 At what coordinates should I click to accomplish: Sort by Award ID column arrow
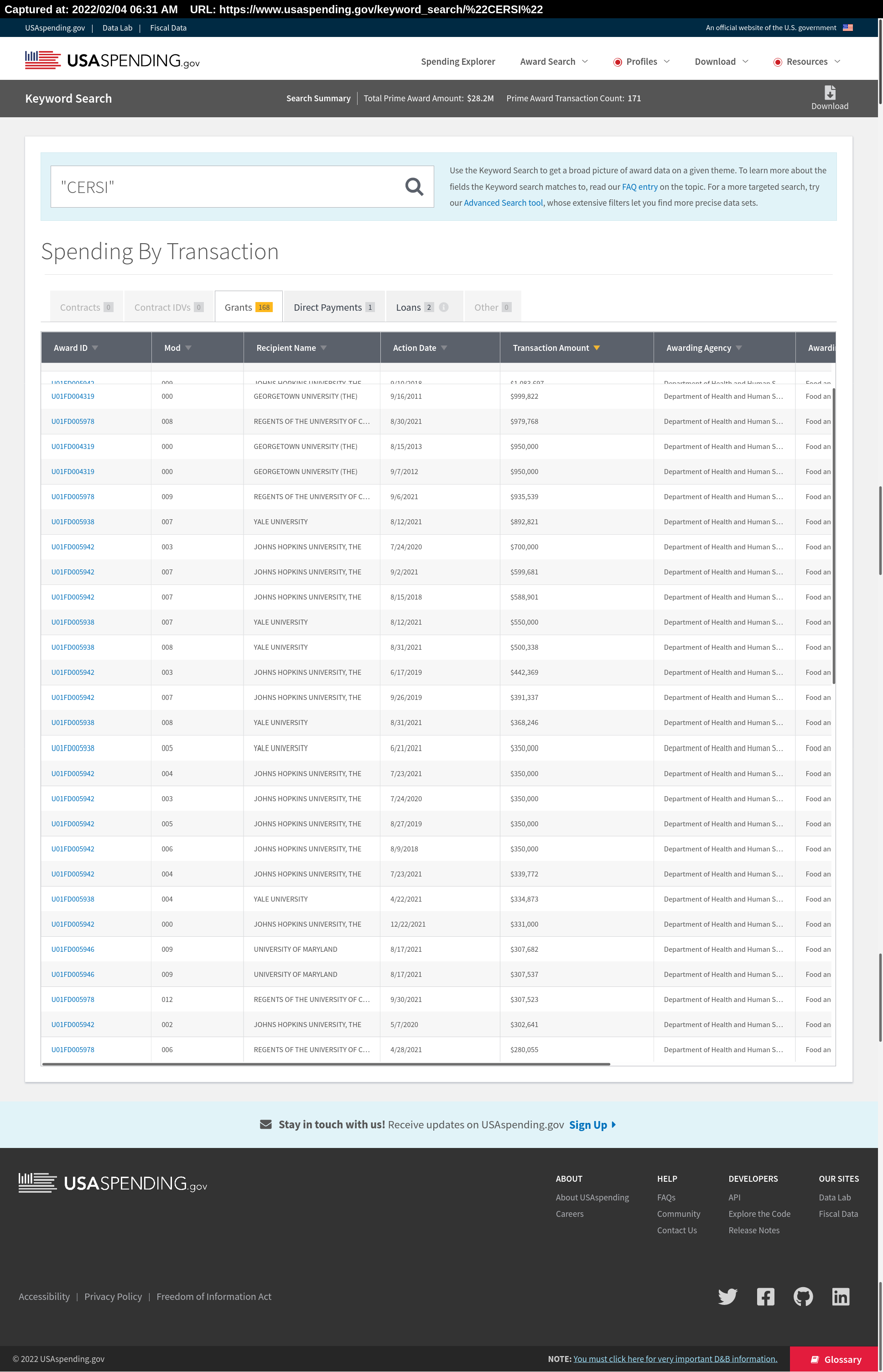coord(95,348)
